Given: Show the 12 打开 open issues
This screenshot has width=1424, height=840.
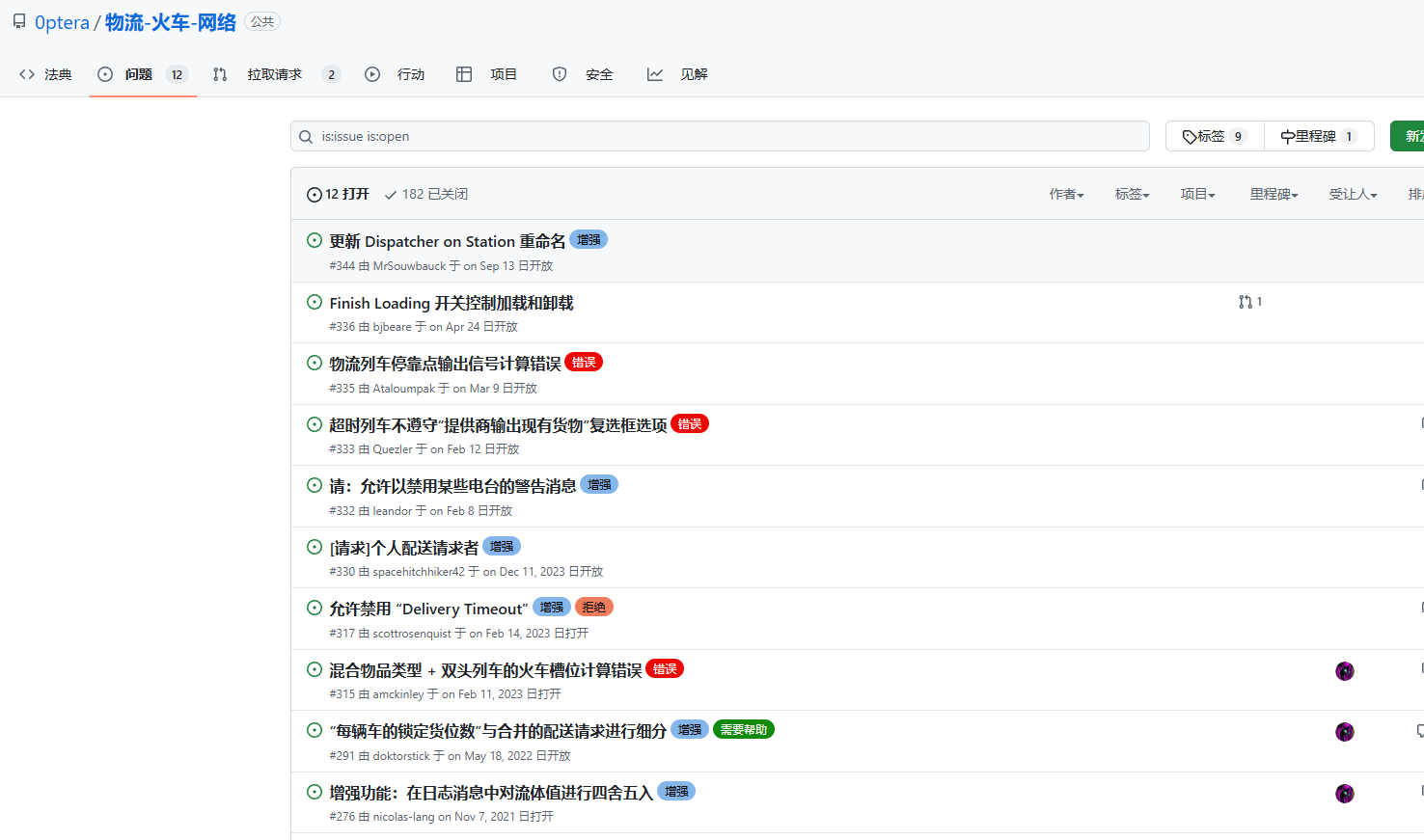Looking at the screenshot, I should (339, 194).
